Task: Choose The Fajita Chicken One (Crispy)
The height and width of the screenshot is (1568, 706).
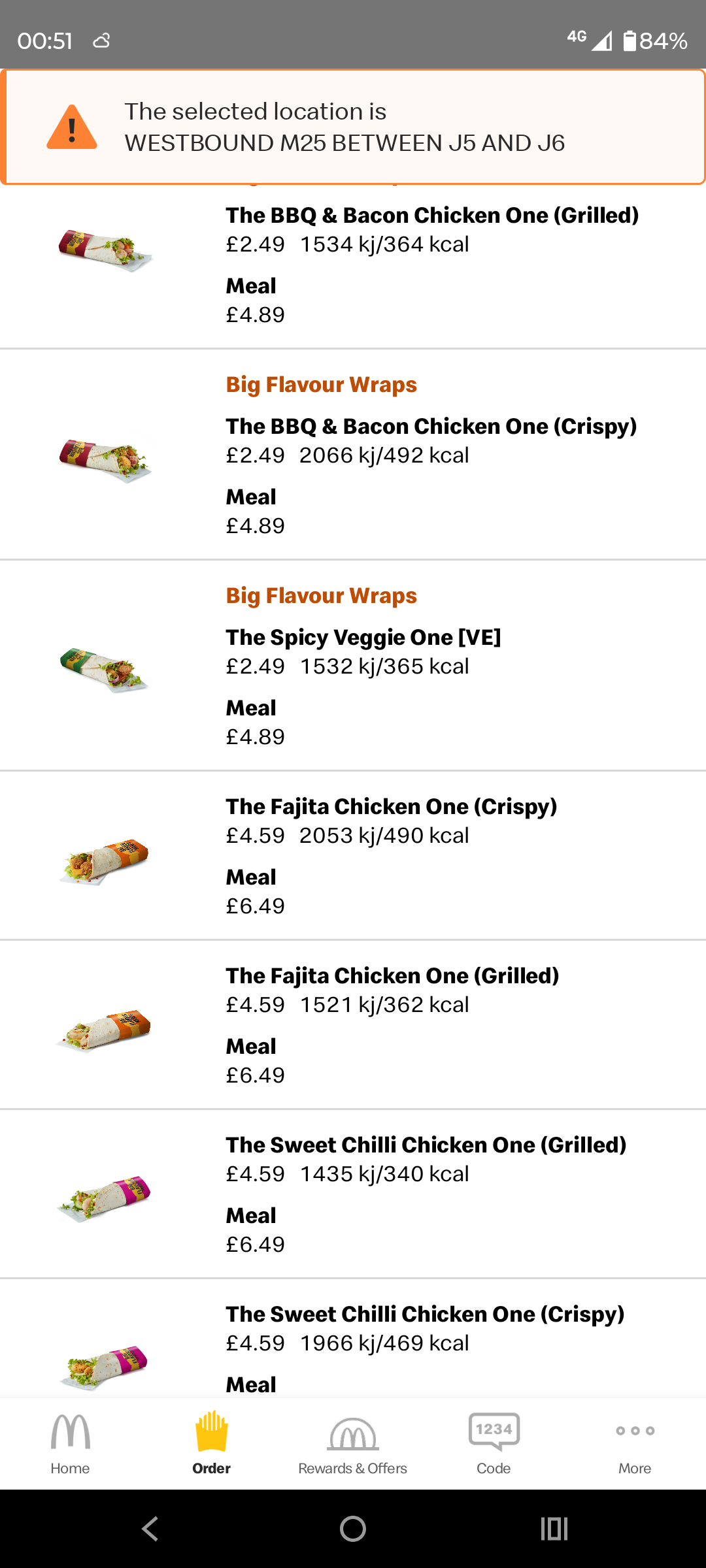Action: (x=391, y=807)
